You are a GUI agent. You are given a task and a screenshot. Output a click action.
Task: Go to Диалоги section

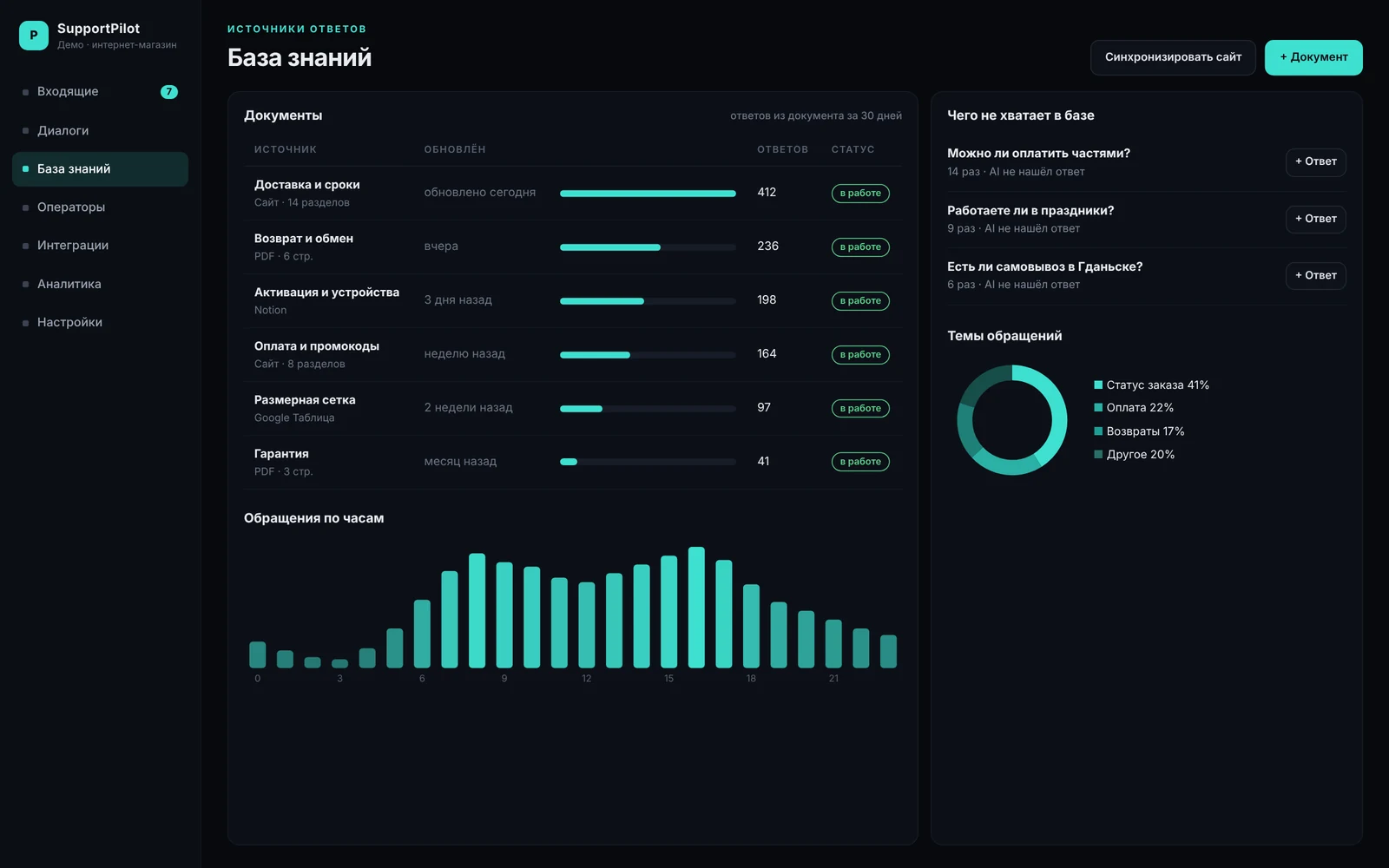click(100, 130)
